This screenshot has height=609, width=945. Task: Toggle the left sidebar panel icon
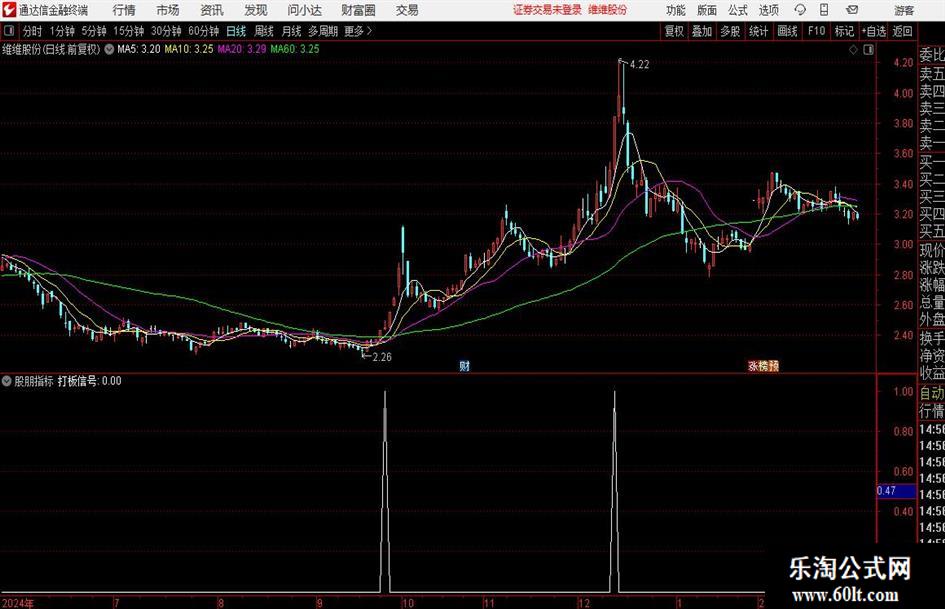8,31
